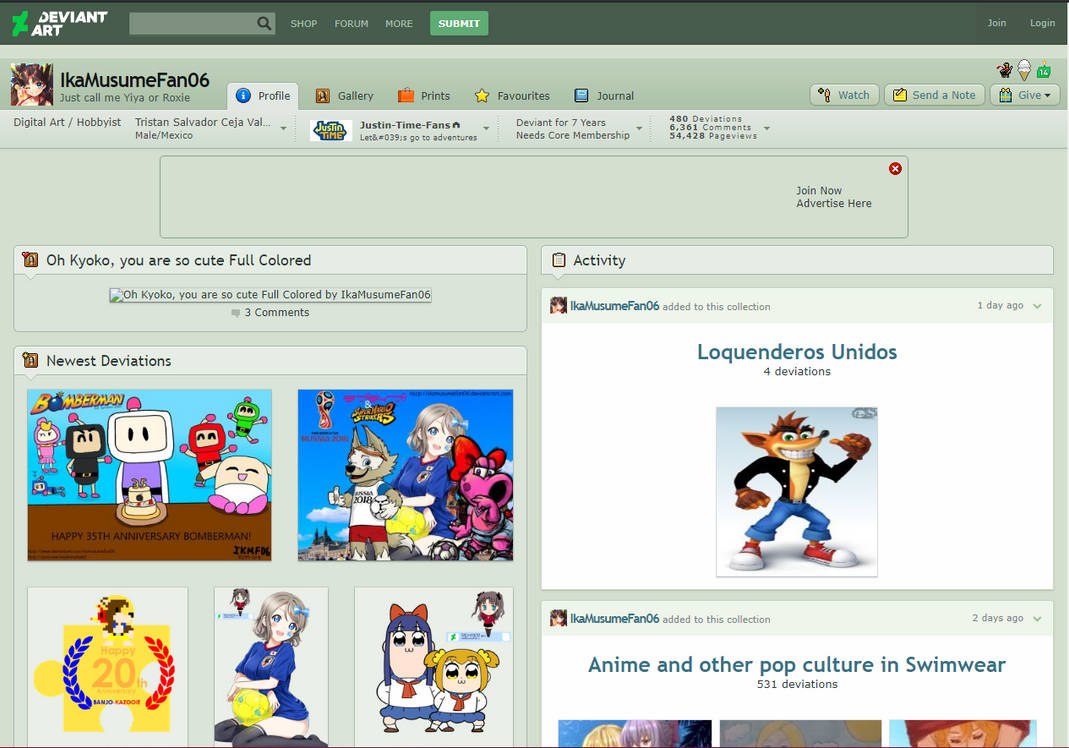Click the search magnifier icon

264,23
